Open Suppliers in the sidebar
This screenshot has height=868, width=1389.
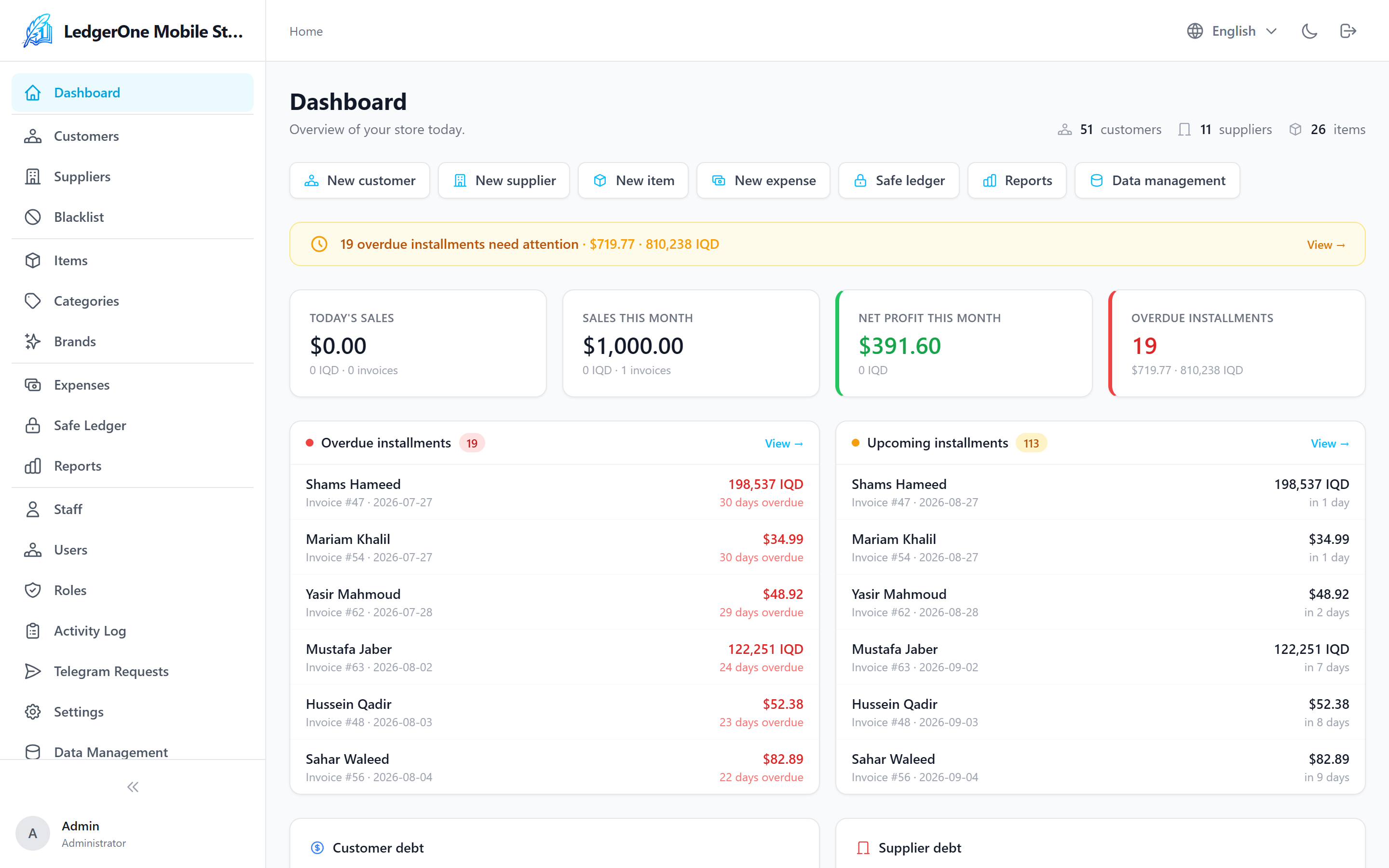tap(133, 177)
